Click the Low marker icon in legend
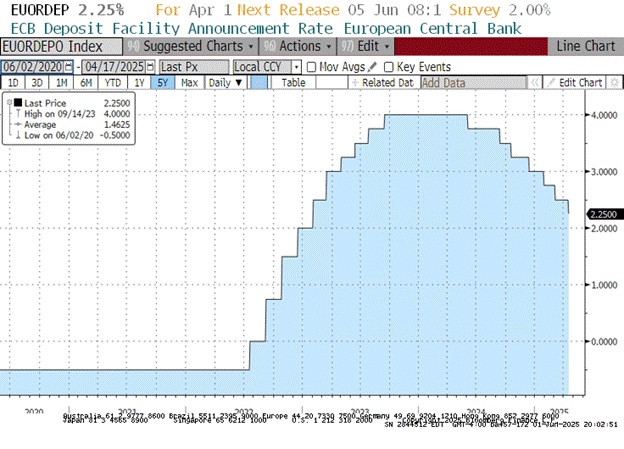624x449 pixels. coord(18,135)
